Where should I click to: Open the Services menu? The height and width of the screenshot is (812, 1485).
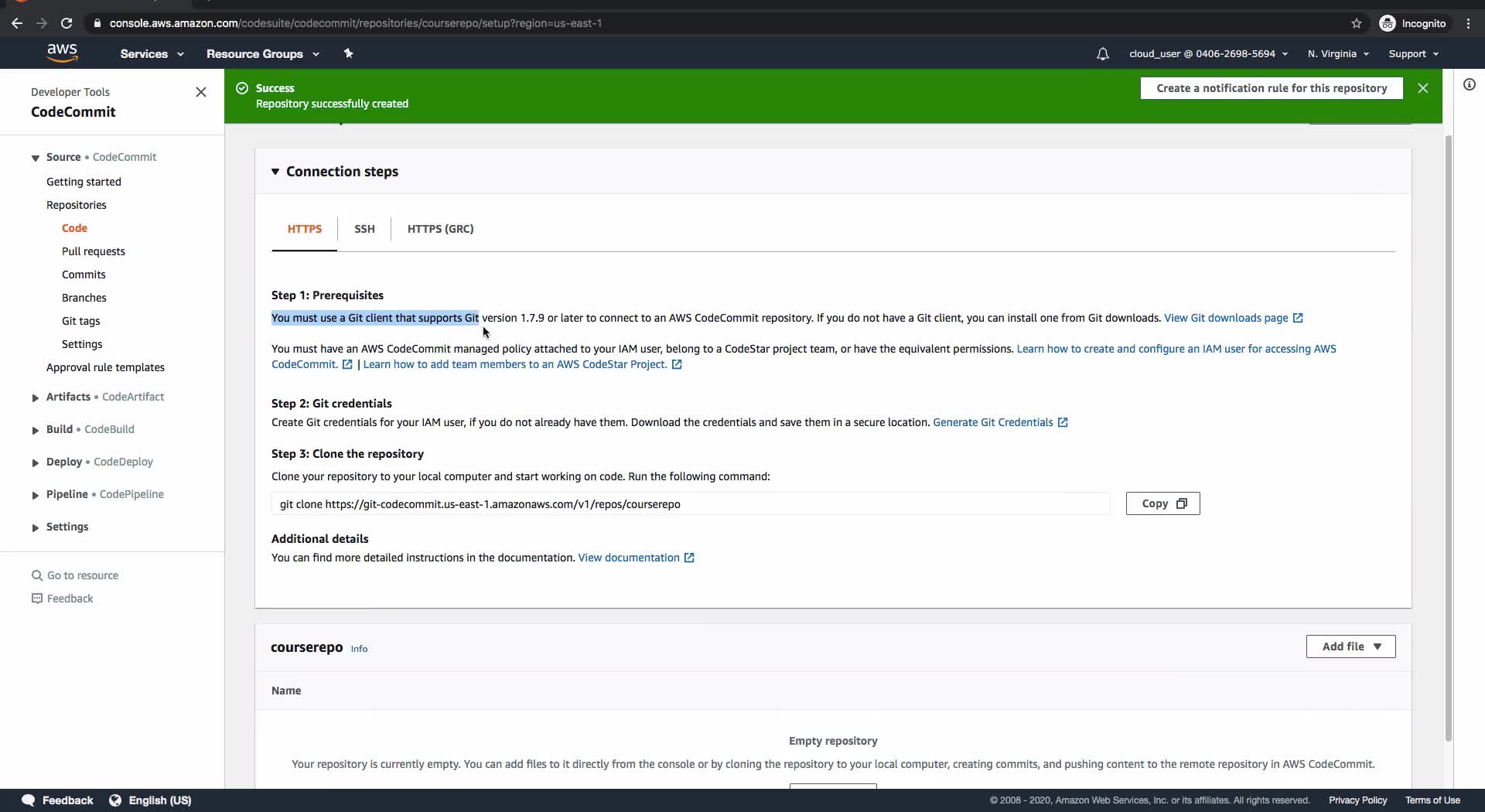(x=152, y=54)
